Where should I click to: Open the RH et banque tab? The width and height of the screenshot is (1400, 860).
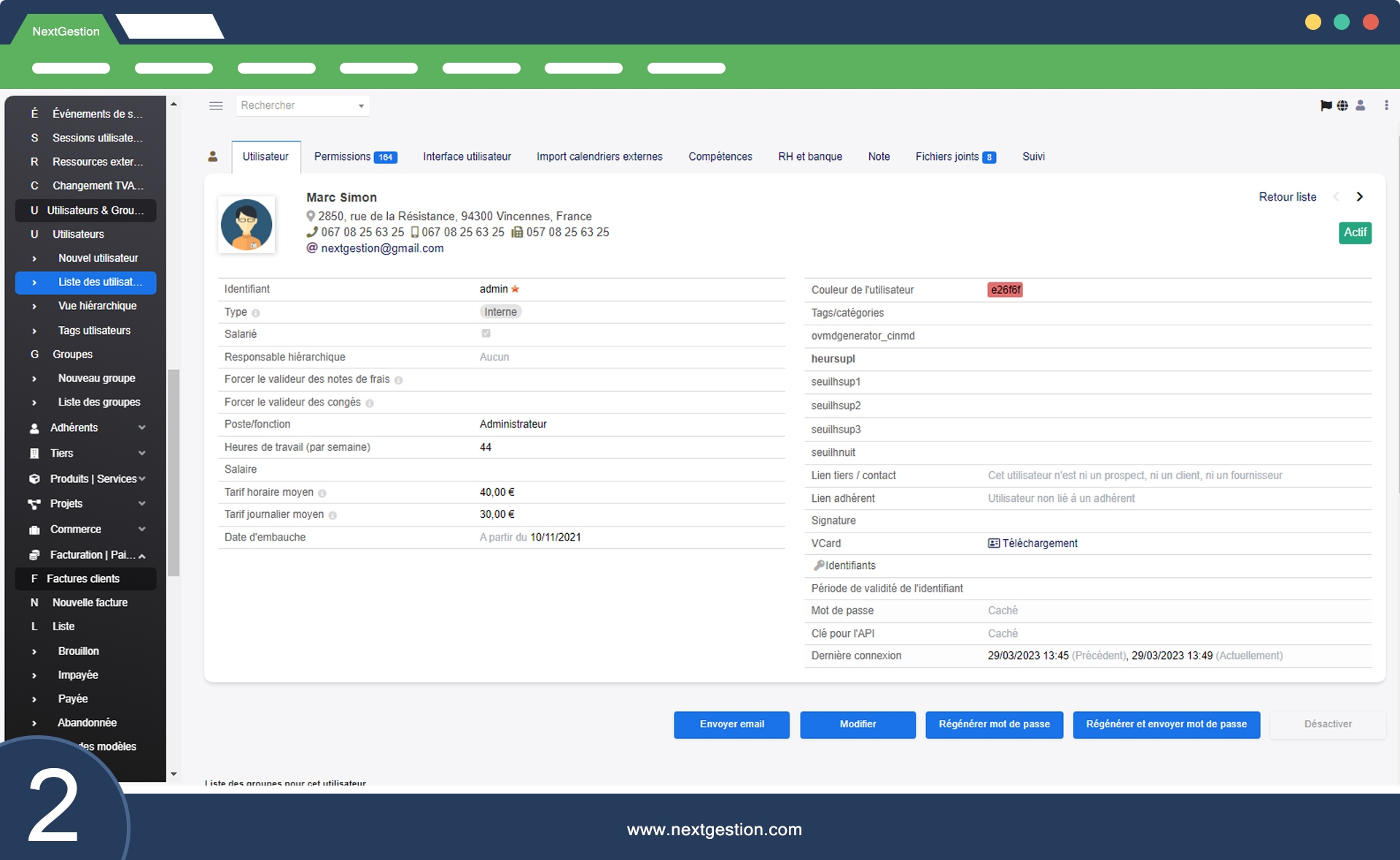tap(809, 157)
